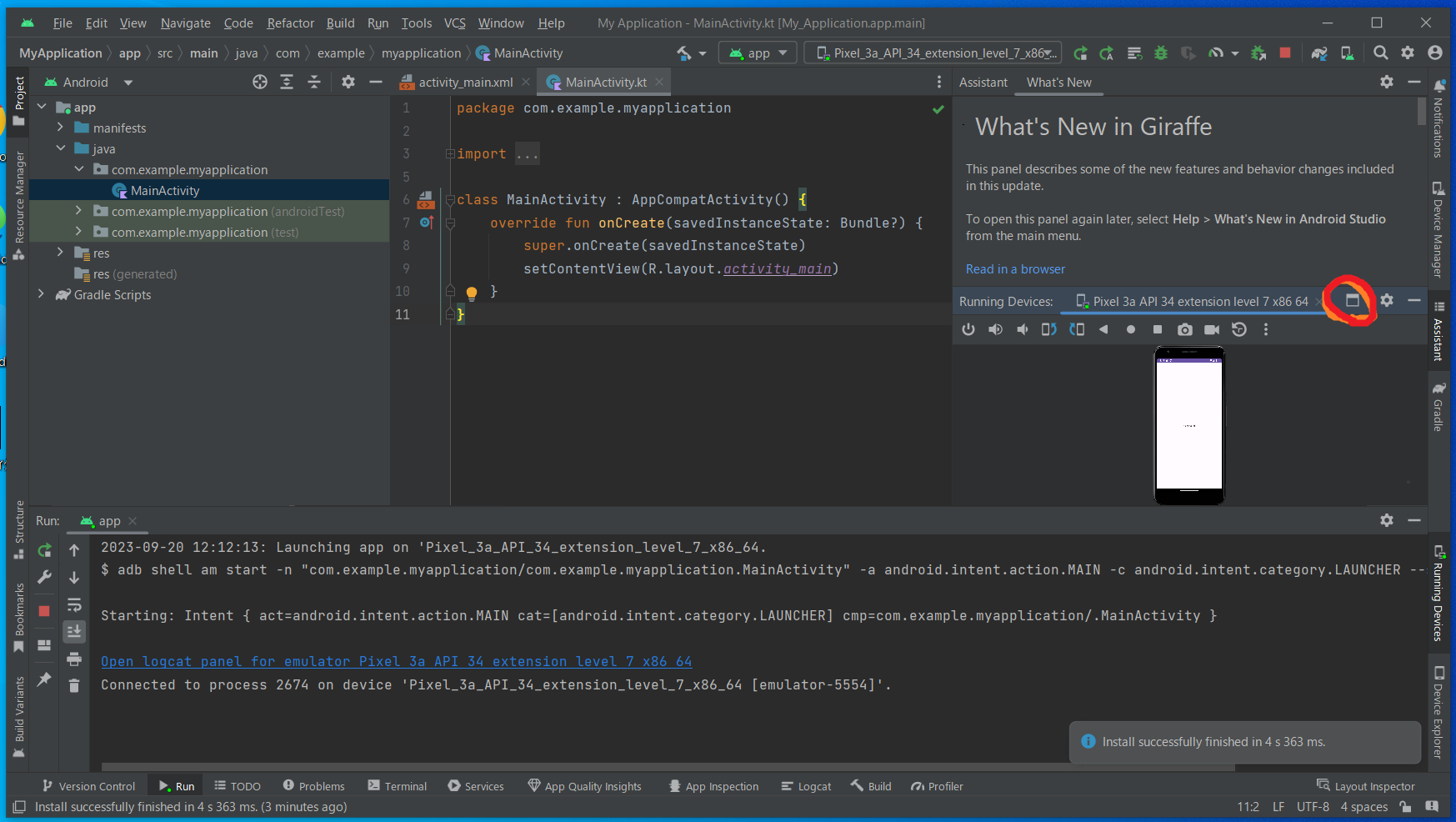The width and height of the screenshot is (1456, 822).
Task: Open Terminal tool window button
Action: point(397,786)
